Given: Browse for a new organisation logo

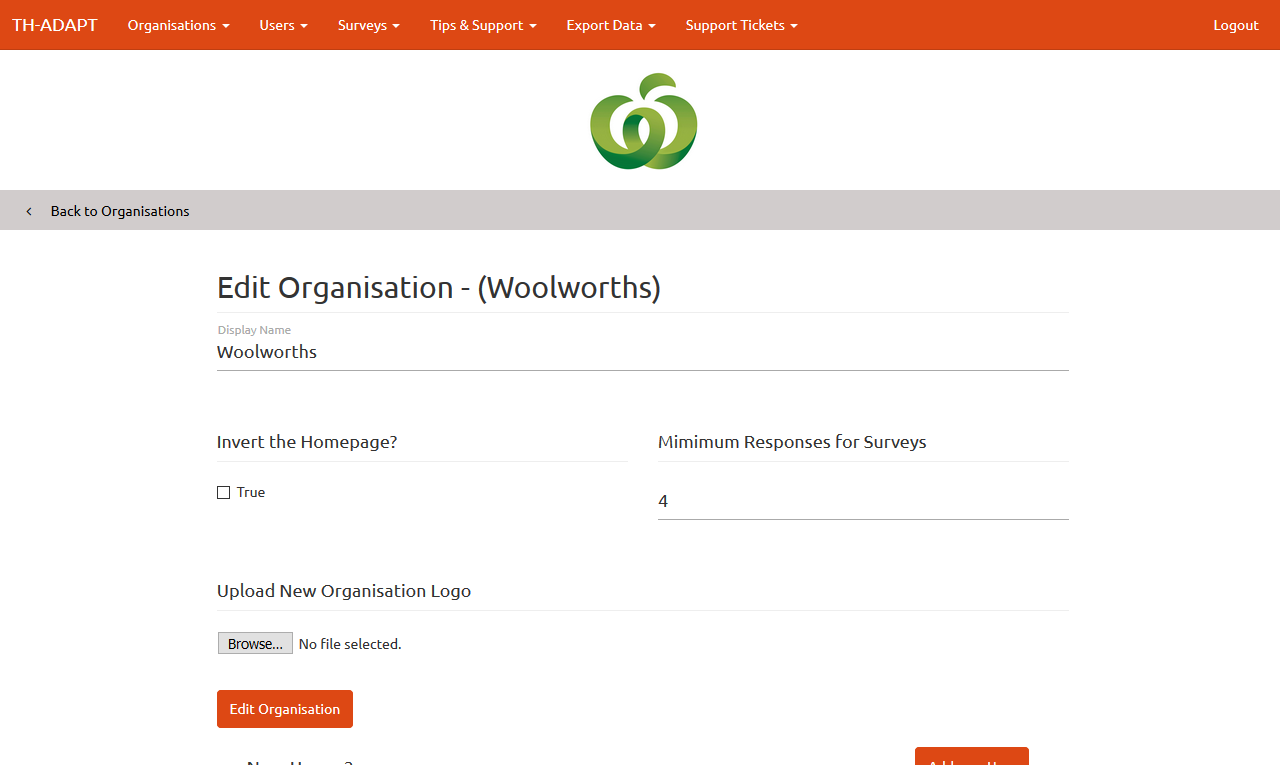Looking at the screenshot, I should (x=255, y=643).
